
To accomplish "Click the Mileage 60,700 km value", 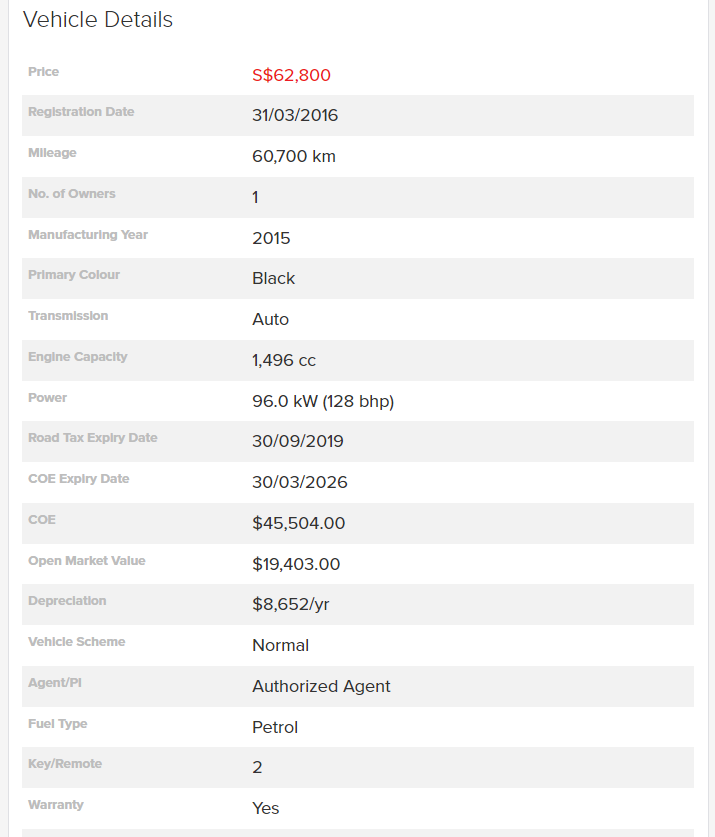I will tap(294, 156).
